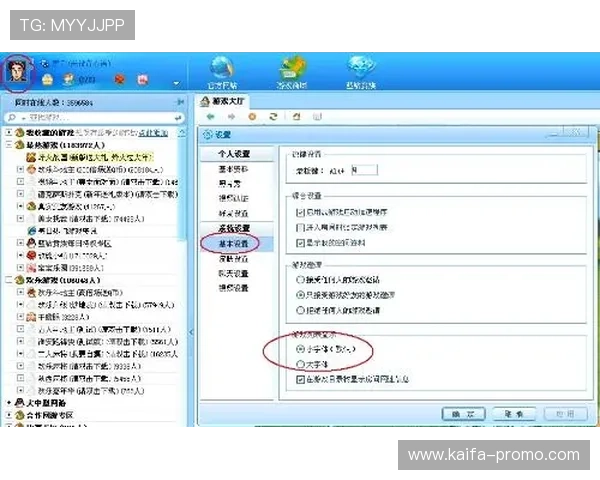Screen dimensions: 600x480
Task: Select the second game invitation radio option
Action: [300, 295]
